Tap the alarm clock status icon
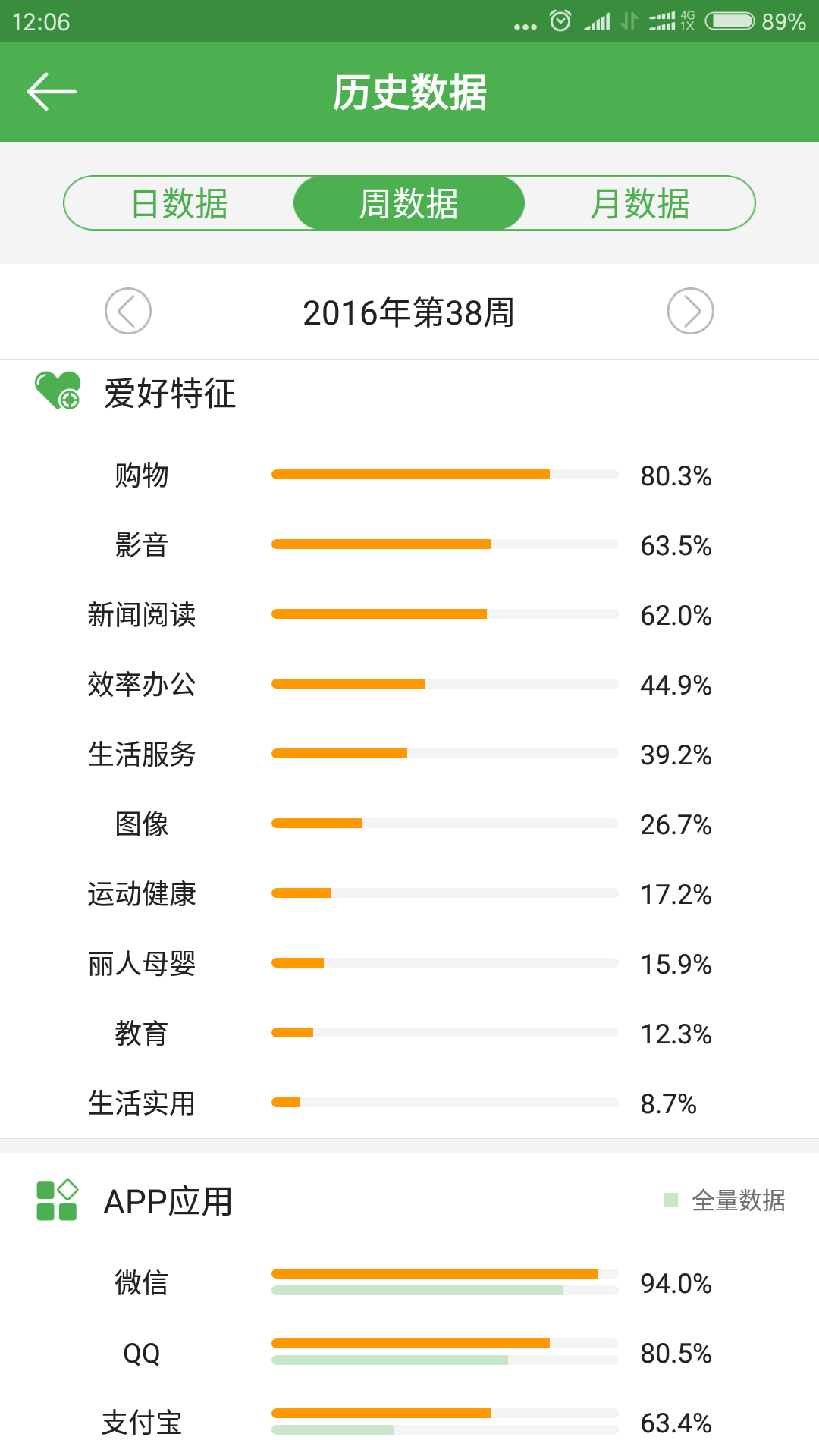The image size is (819, 1456). [x=560, y=20]
